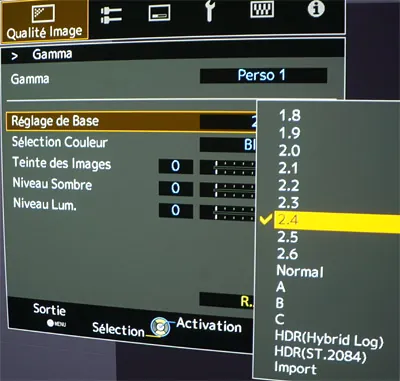Choose gamma 2.5 in the list
Screen dimensions: 400x381
point(288,237)
